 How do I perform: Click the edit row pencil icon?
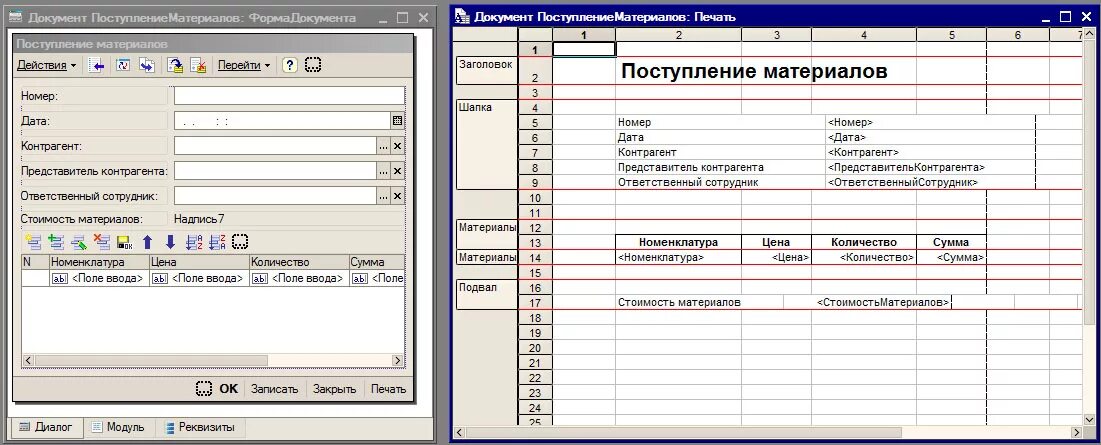(79, 242)
